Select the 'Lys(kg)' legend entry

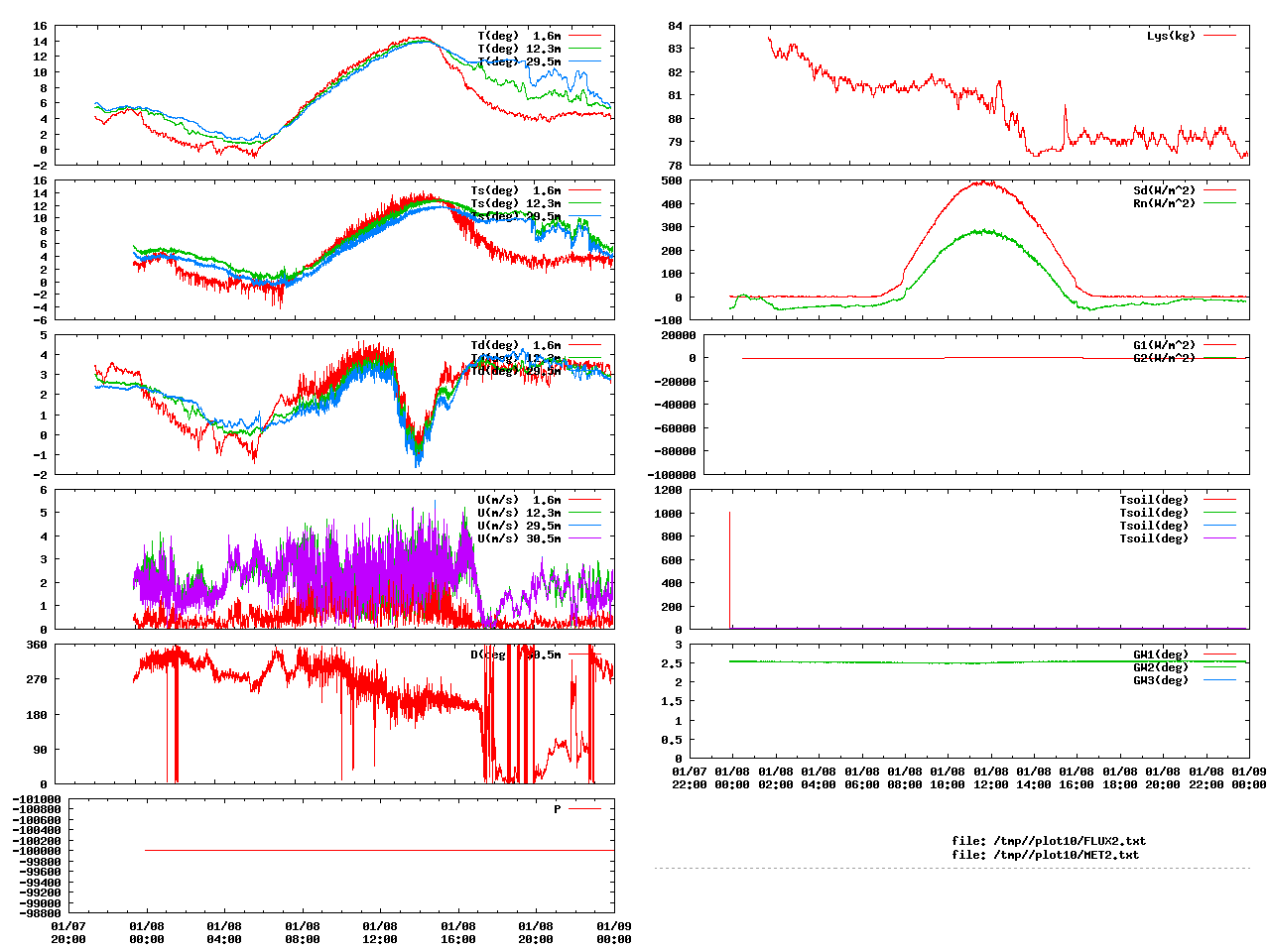pos(1171,36)
